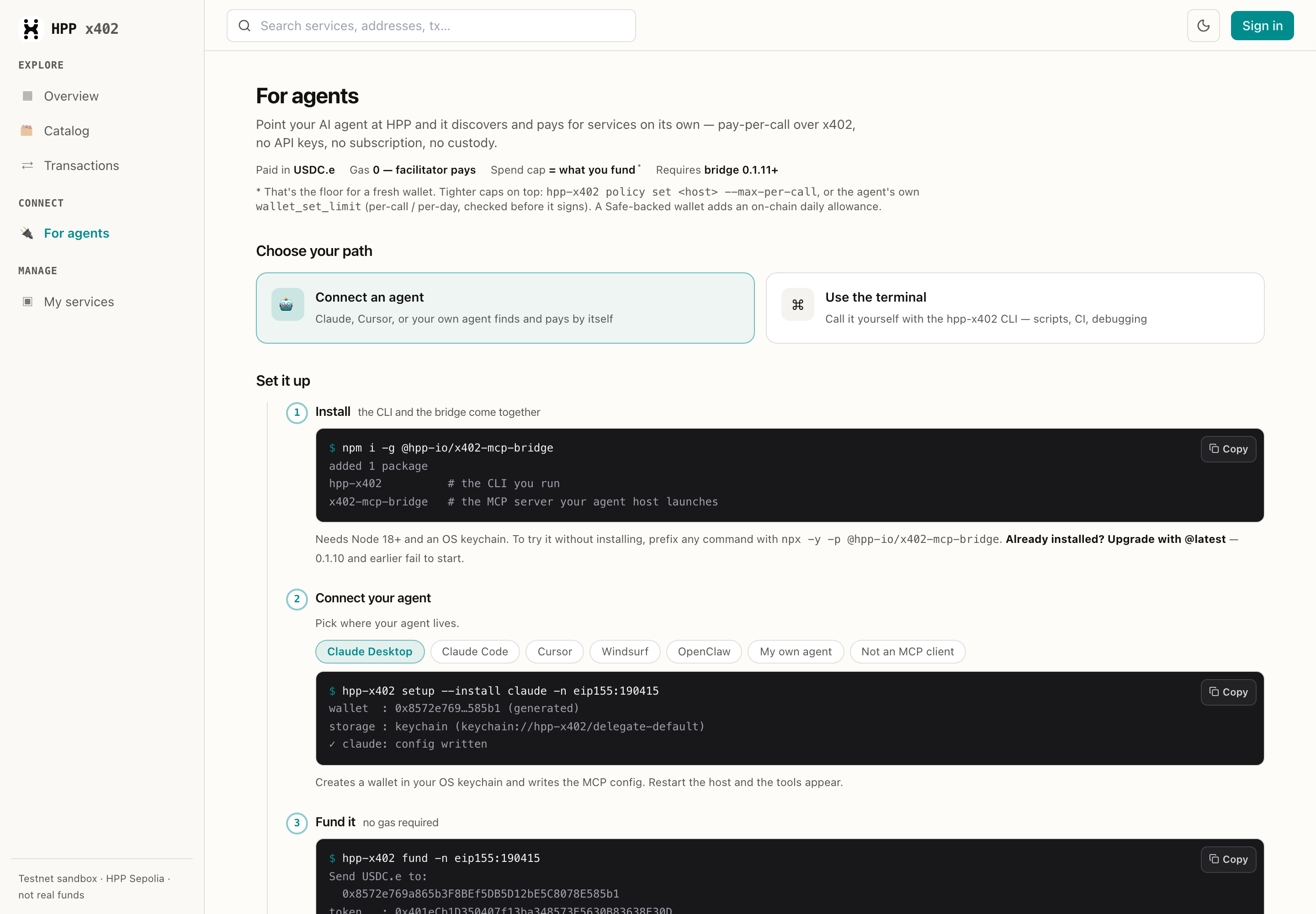Click the Overview grid icon
The height and width of the screenshot is (914, 1316).
tap(27, 96)
